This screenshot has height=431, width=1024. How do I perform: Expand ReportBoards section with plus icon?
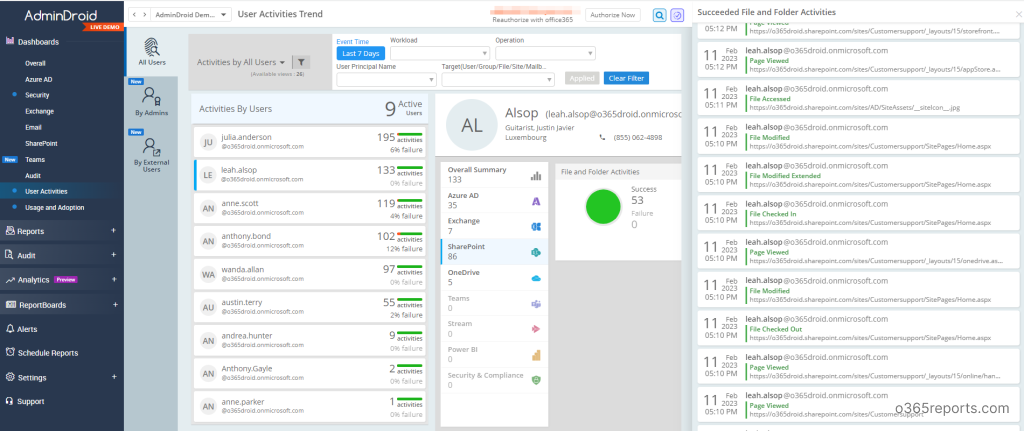click(x=114, y=304)
